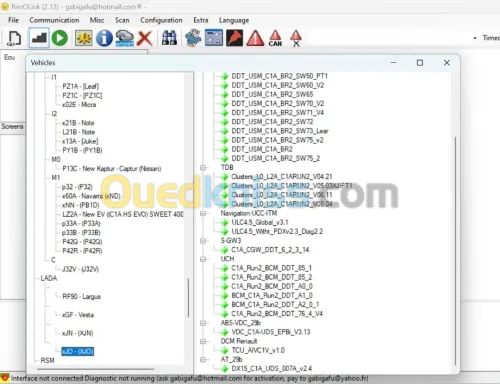Click the new document toolbar icon
Image resolution: width=500 pixels, height=384 pixels.
coord(14,38)
